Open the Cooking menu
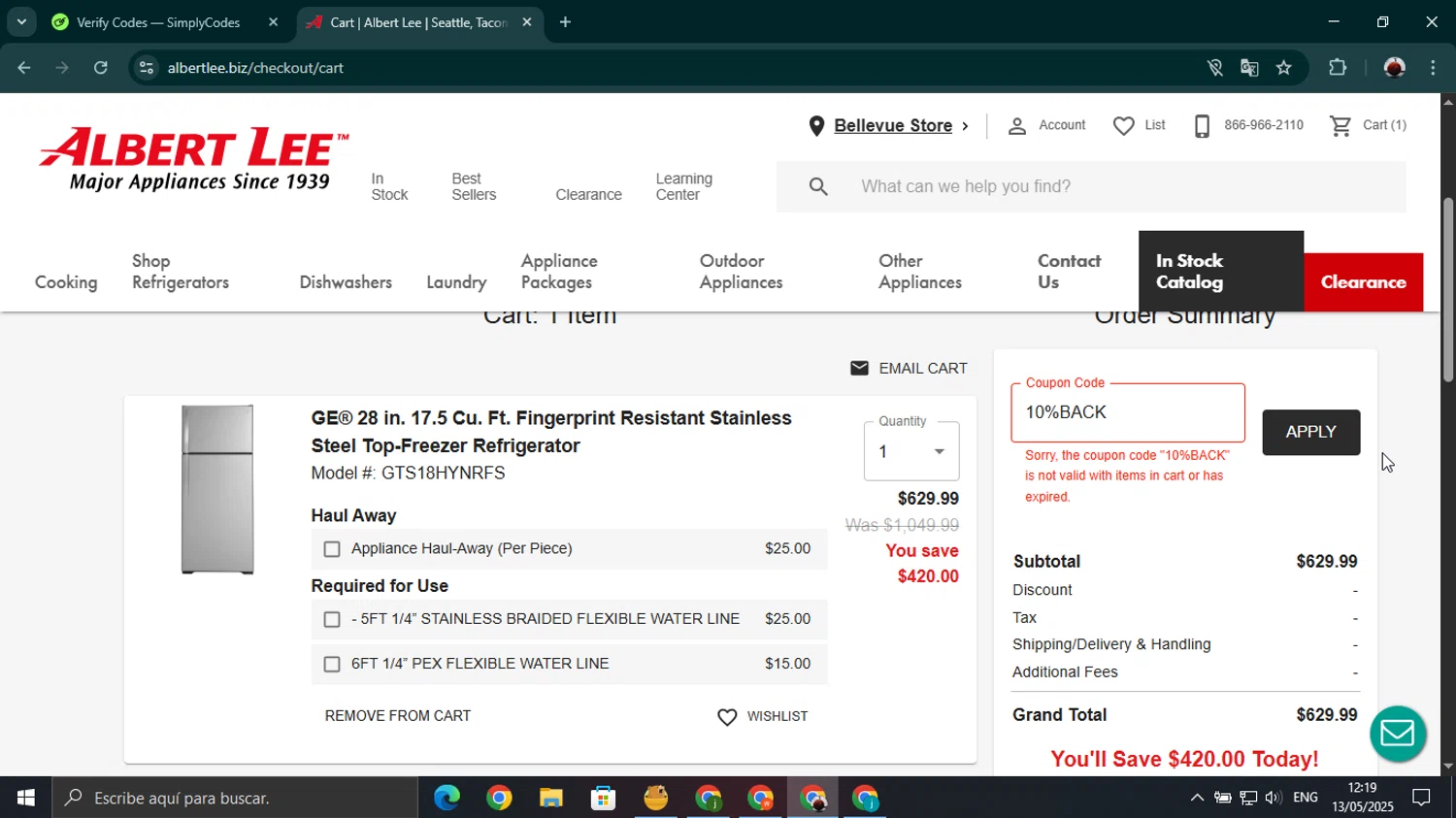The height and width of the screenshot is (818, 1456). [66, 282]
